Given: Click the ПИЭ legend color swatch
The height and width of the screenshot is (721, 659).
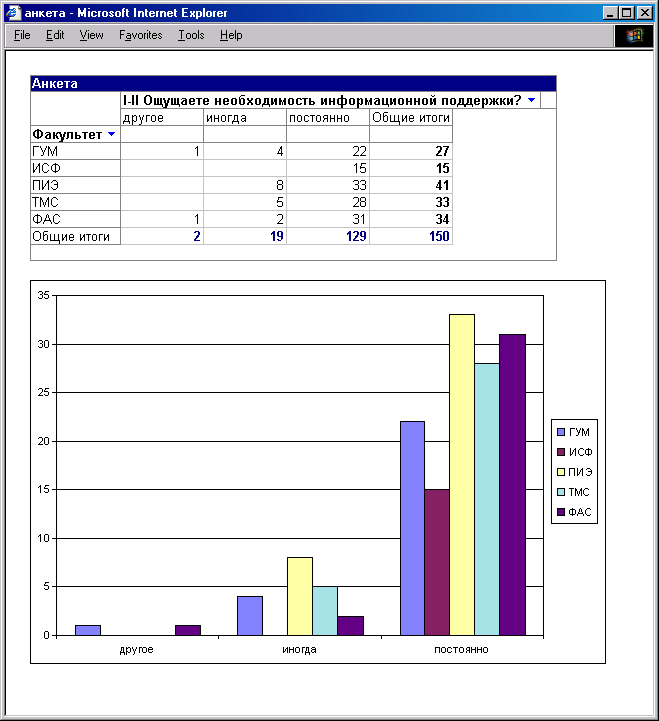Looking at the screenshot, I should point(561,472).
